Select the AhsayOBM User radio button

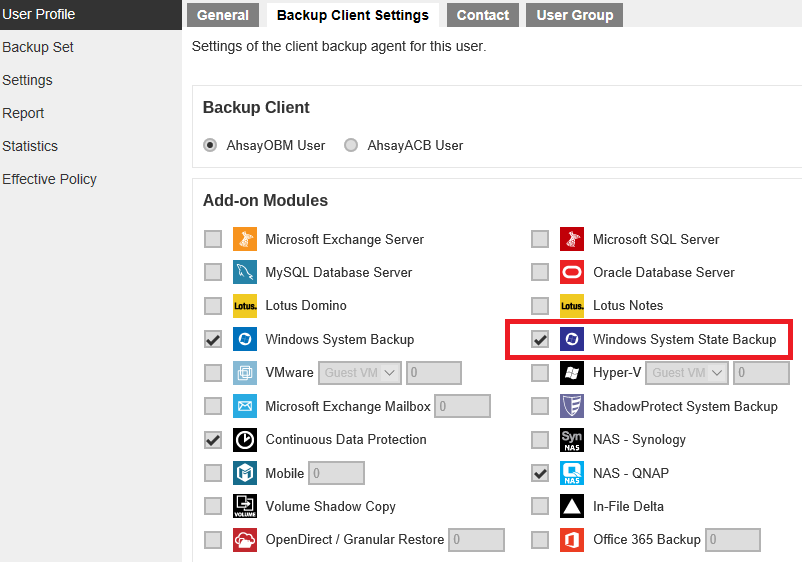(210, 145)
